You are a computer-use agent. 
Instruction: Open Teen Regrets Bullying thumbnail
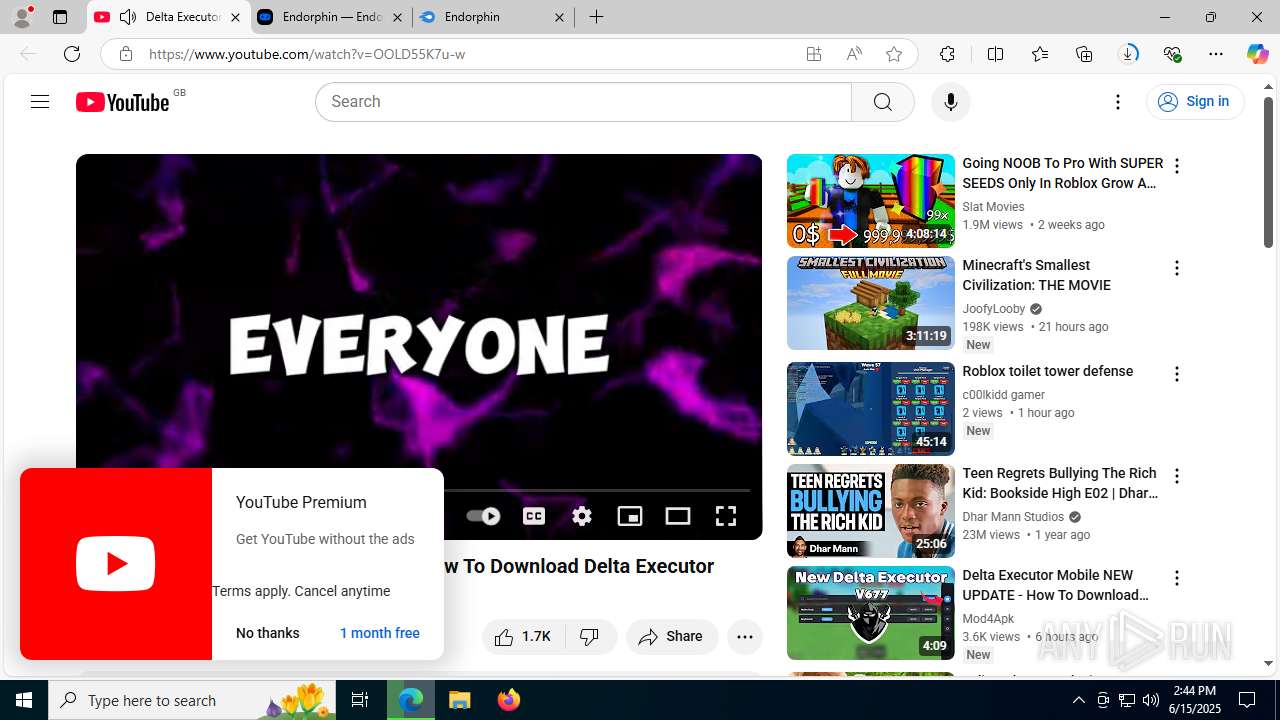tap(871, 511)
